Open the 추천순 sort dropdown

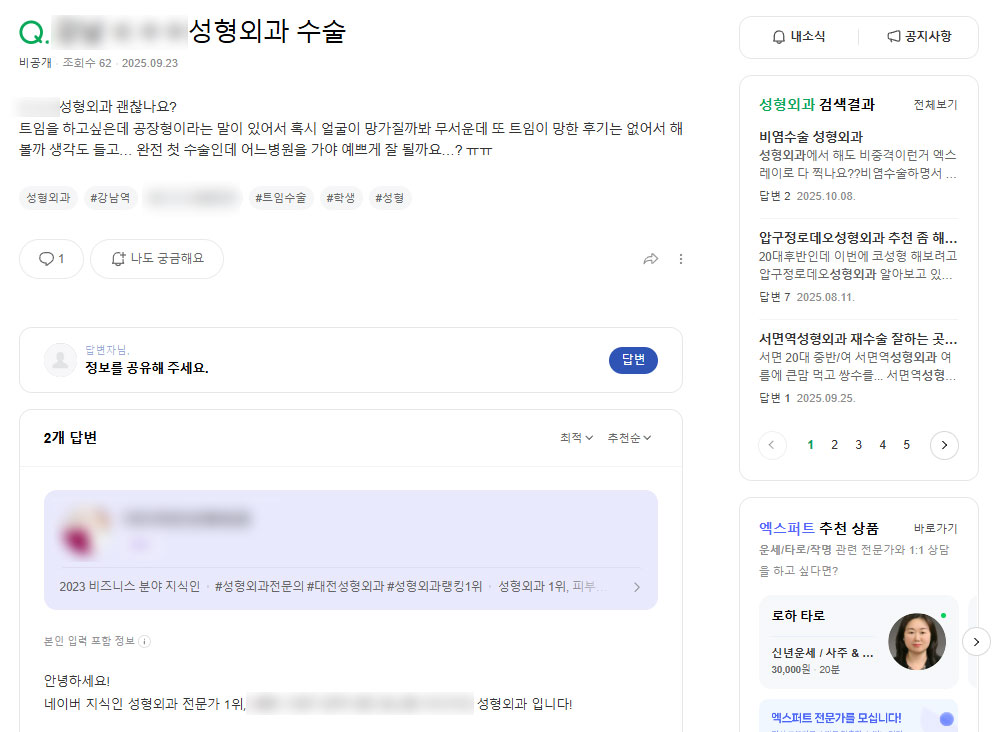[629, 438]
